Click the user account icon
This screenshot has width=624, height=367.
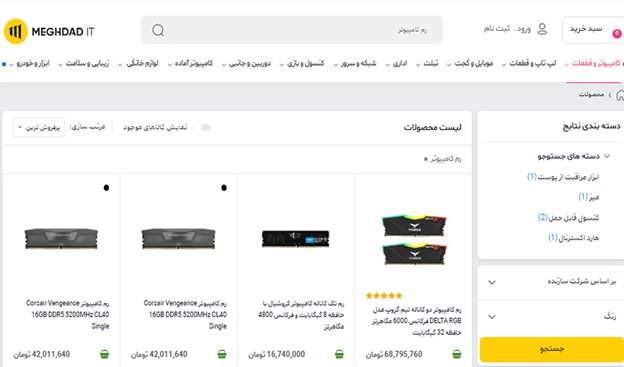pyautogui.click(x=542, y=29)
